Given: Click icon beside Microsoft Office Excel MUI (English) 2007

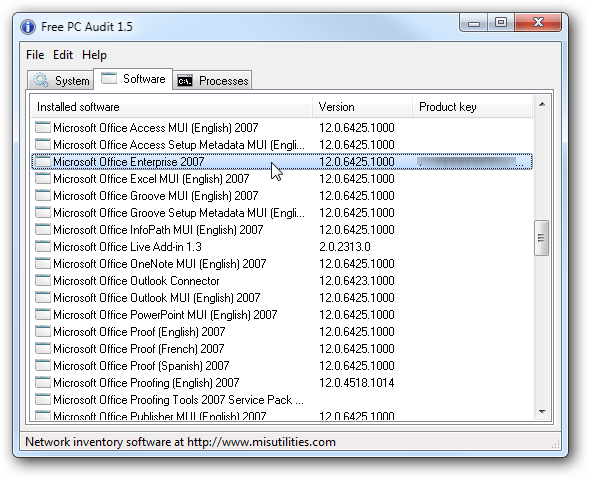Looking at the screenshot, I should pyautogui.click(x=43, y=178).
